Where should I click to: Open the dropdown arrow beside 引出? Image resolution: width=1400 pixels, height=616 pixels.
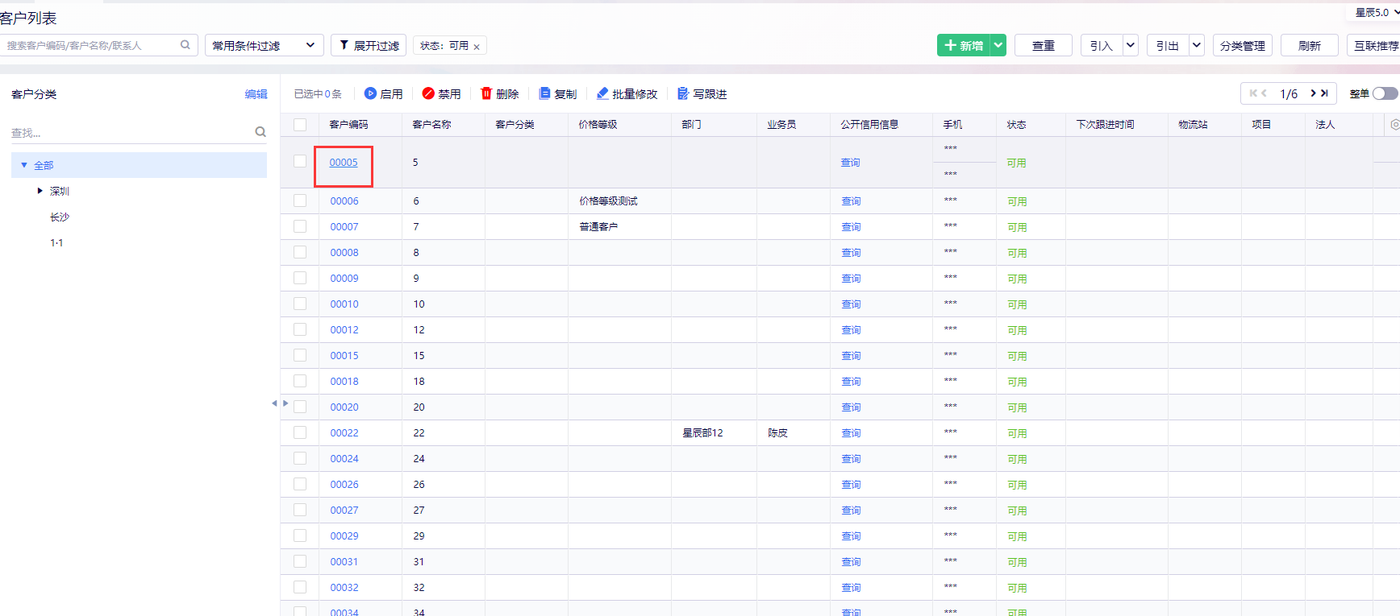pos(1196,45)
